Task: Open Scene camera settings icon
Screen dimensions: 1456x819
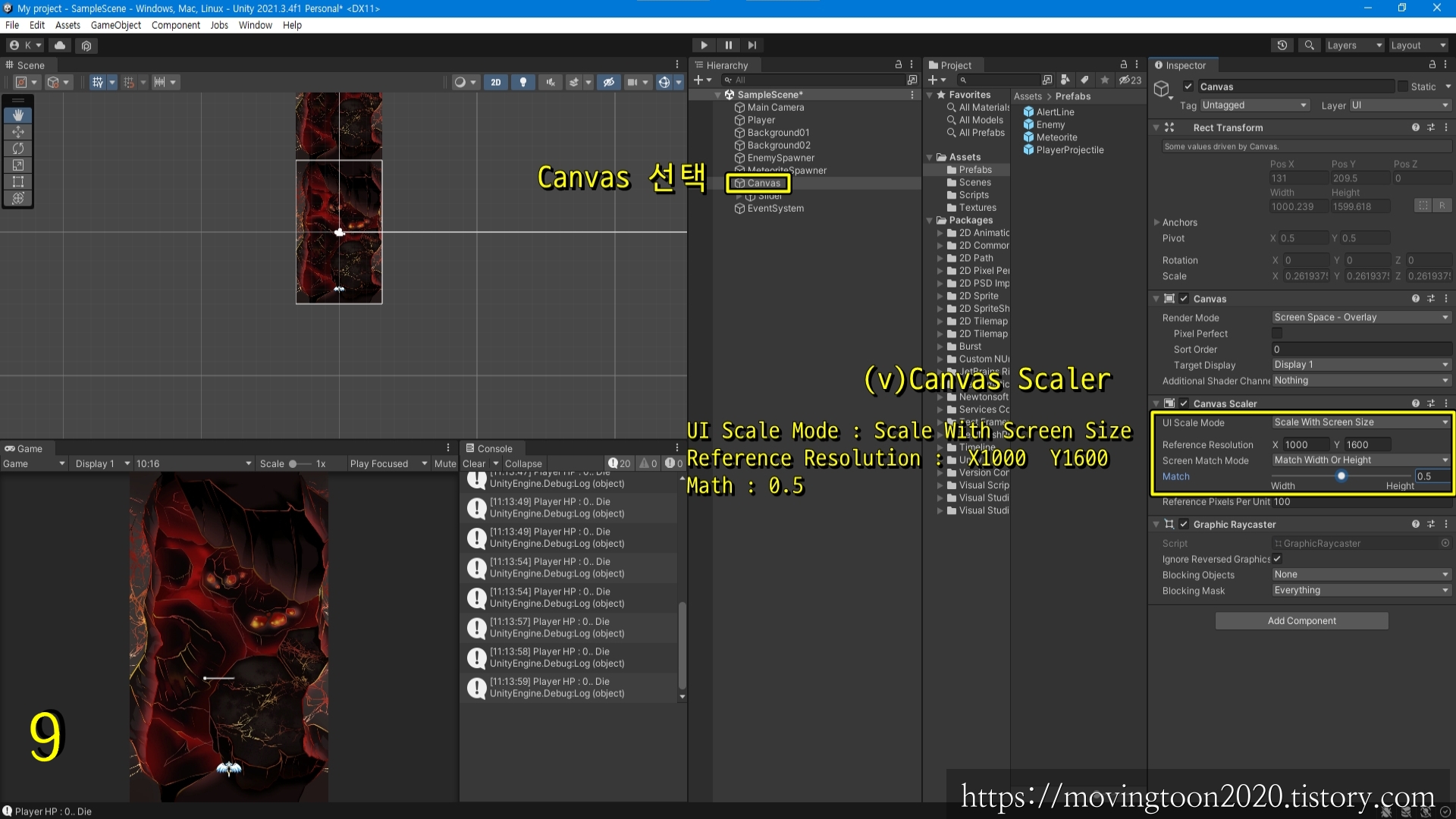Action: point(636,82)
